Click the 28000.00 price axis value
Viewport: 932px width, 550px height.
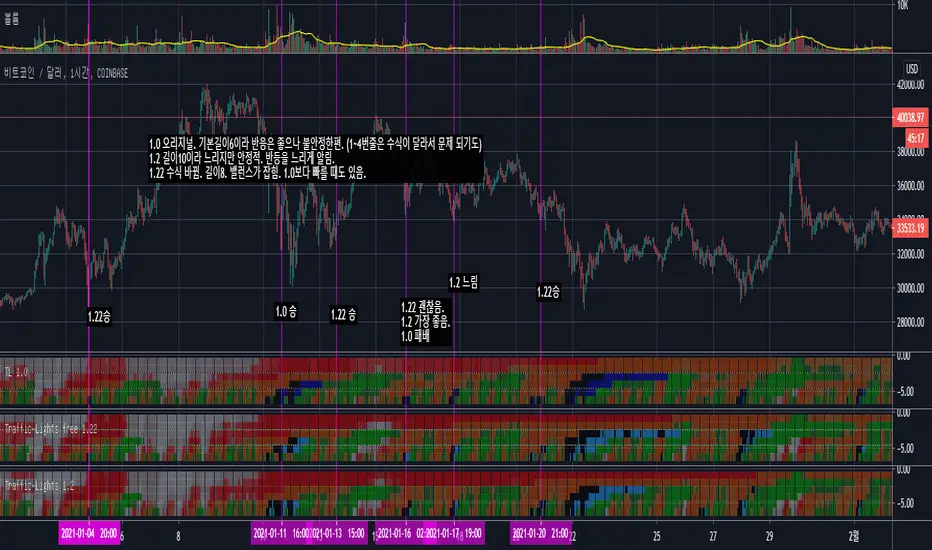click(x=910, y=322)
